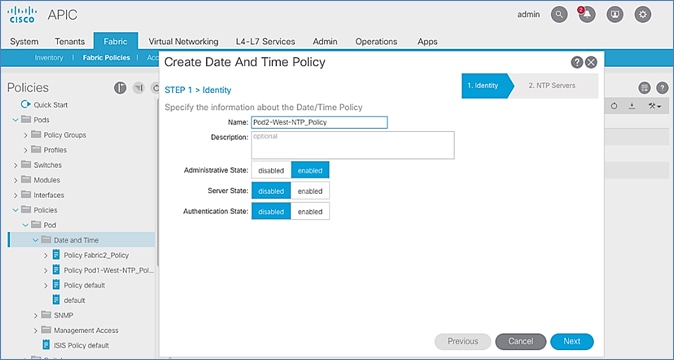The height and width of the screenshot is (360, 674).
Task: Click the download icon in right toolbar
Action: [x=632, y=106]
